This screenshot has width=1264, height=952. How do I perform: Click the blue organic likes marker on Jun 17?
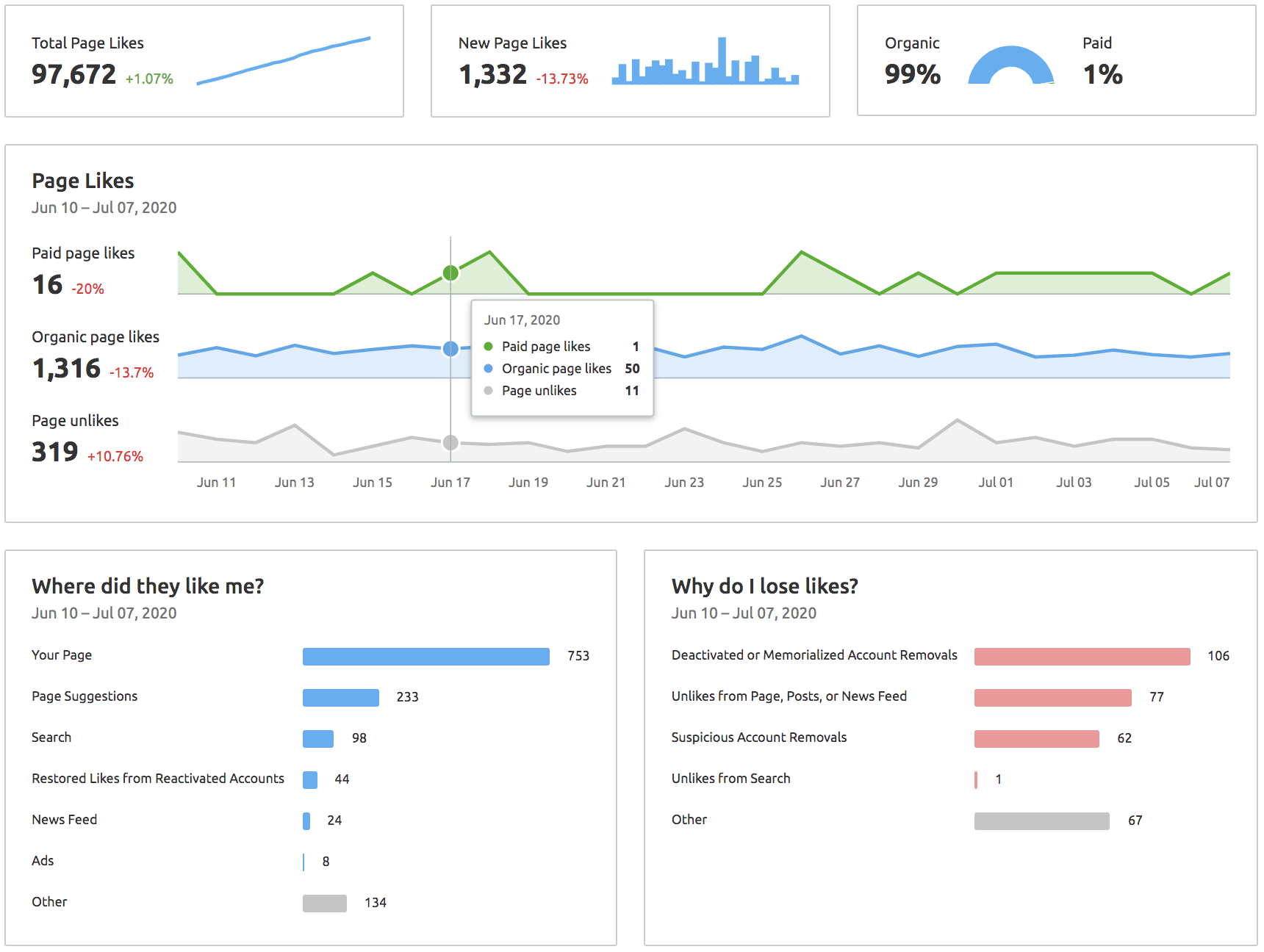450,349
